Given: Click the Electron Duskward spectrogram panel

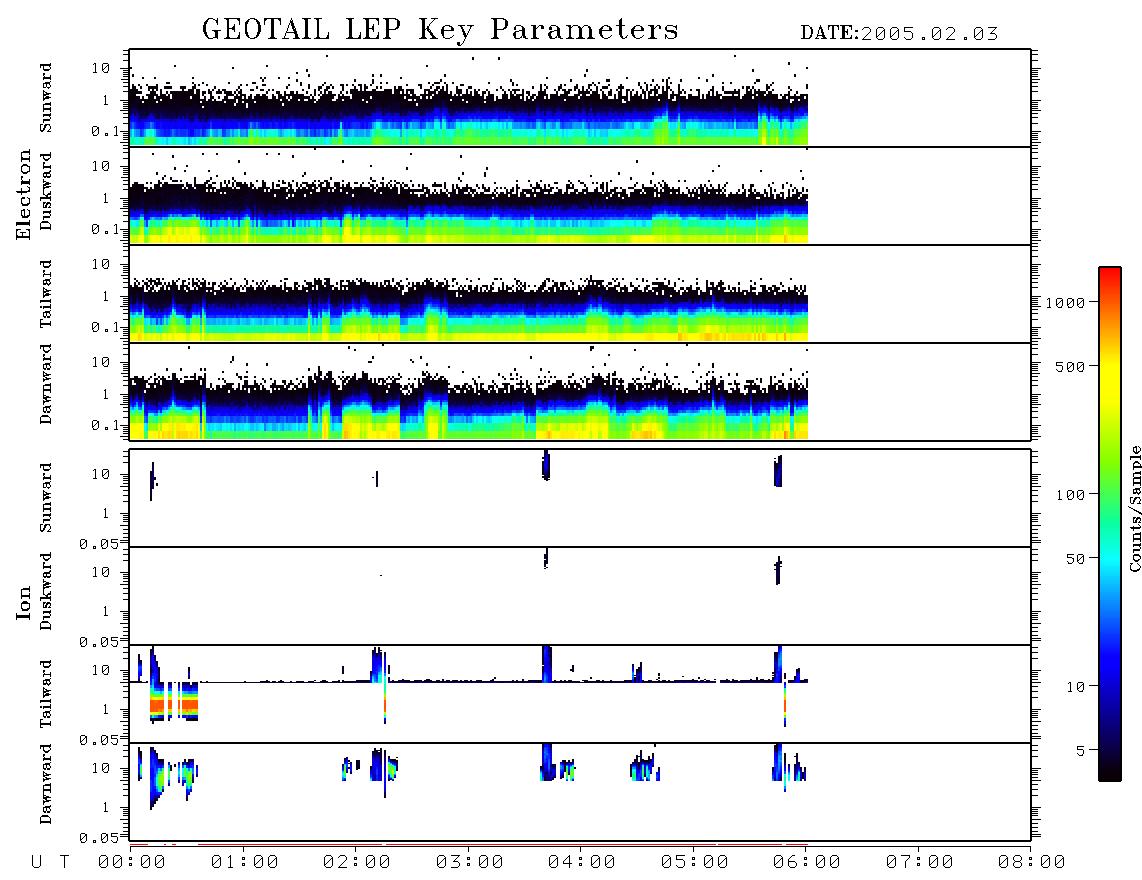Looking at the screenshot, I should pos(580,195).
